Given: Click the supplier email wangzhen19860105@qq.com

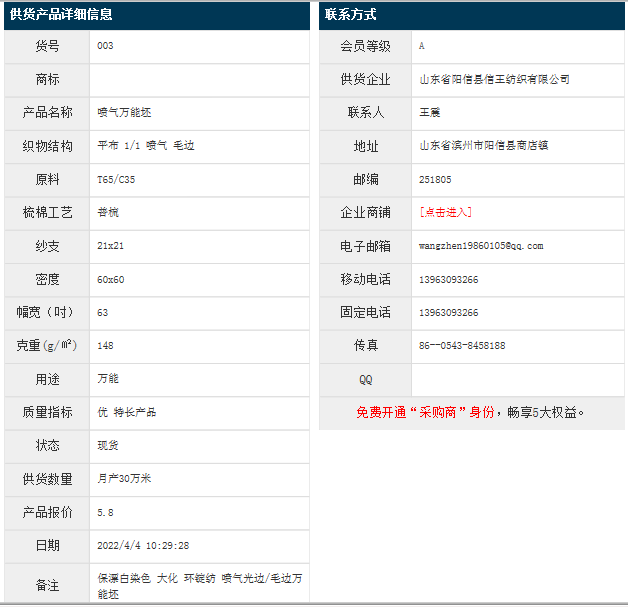Looking at the screenshot, I should tap(481, 246).
